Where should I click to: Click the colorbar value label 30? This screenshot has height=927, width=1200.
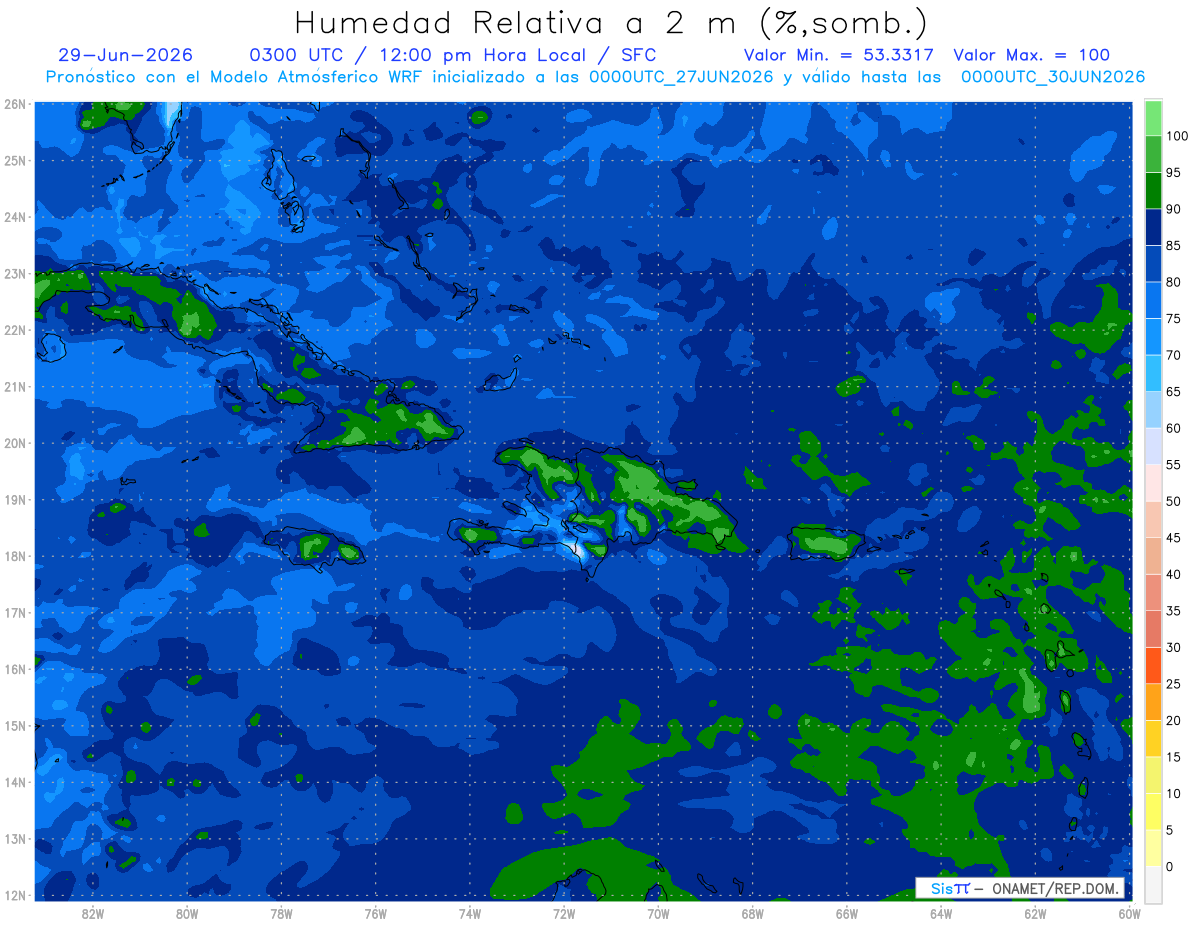pyautogui.click(x=1173, y=647)
